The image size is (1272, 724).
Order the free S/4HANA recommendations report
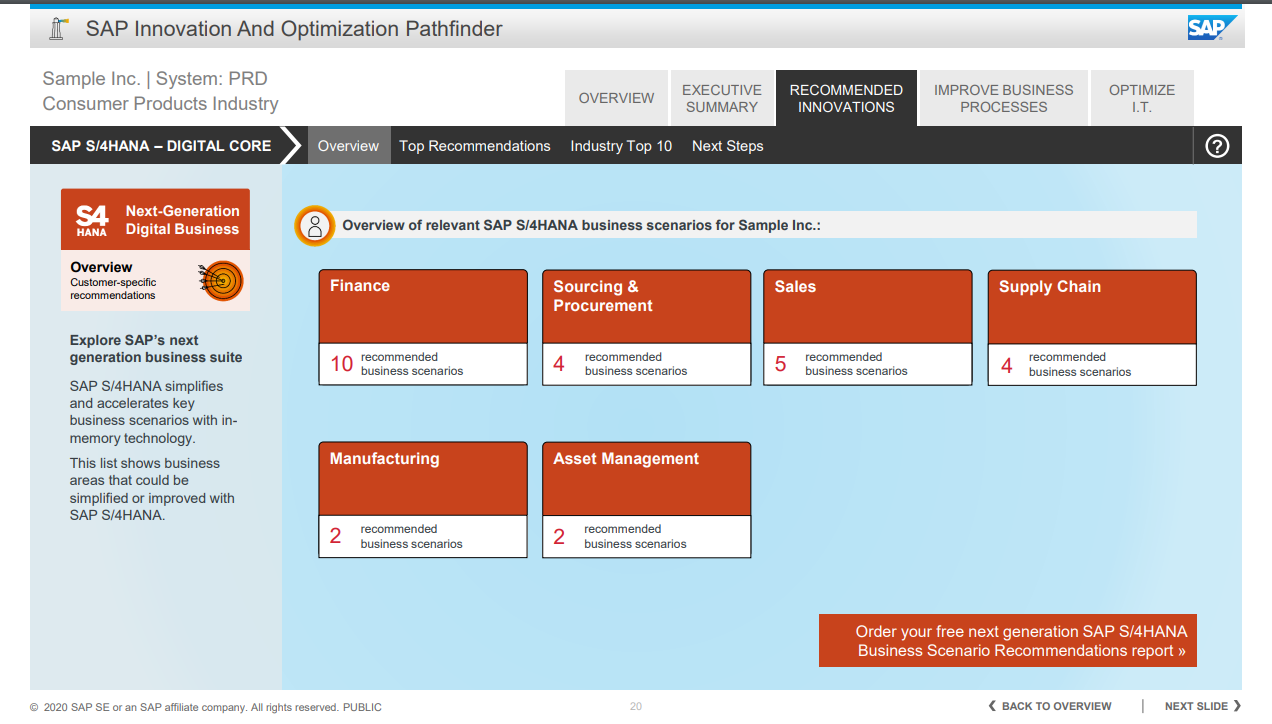coord(1008,641)
